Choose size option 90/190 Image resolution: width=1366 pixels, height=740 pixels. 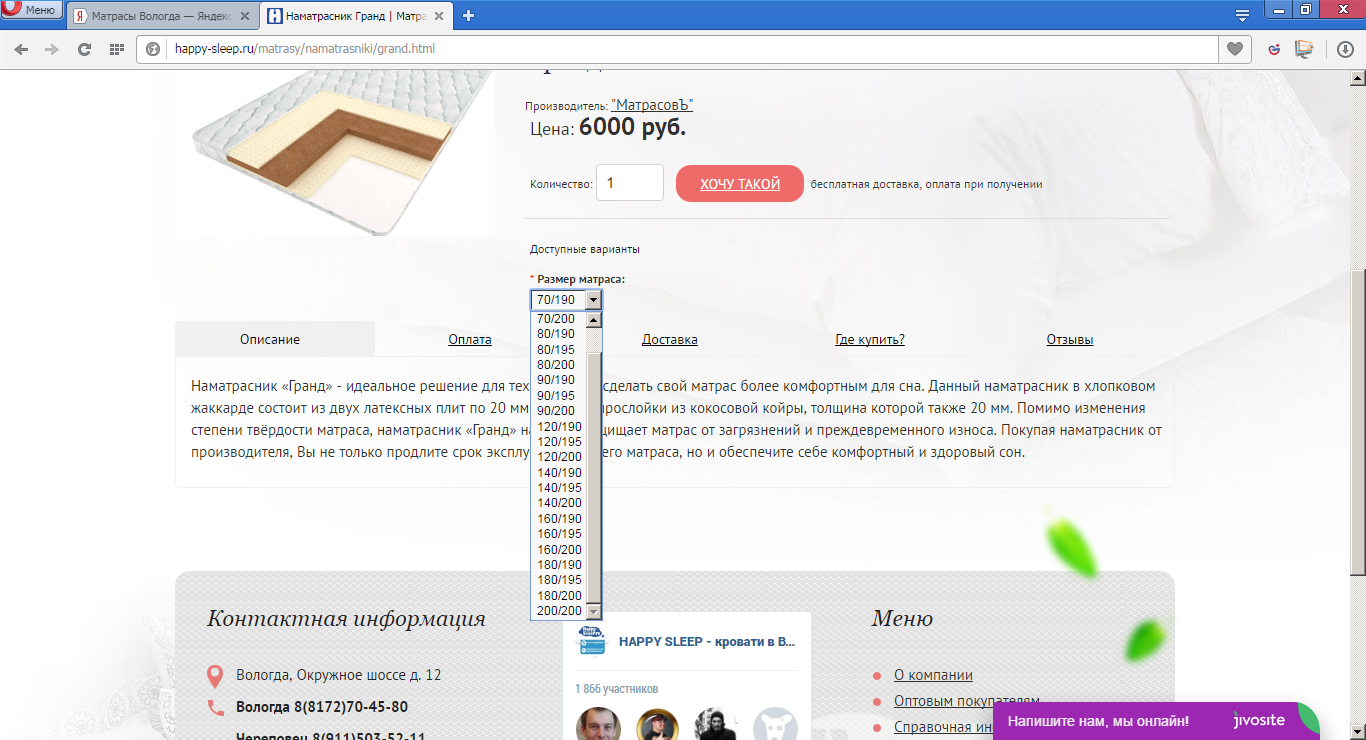pyautogui.click(x=556, y=380)
